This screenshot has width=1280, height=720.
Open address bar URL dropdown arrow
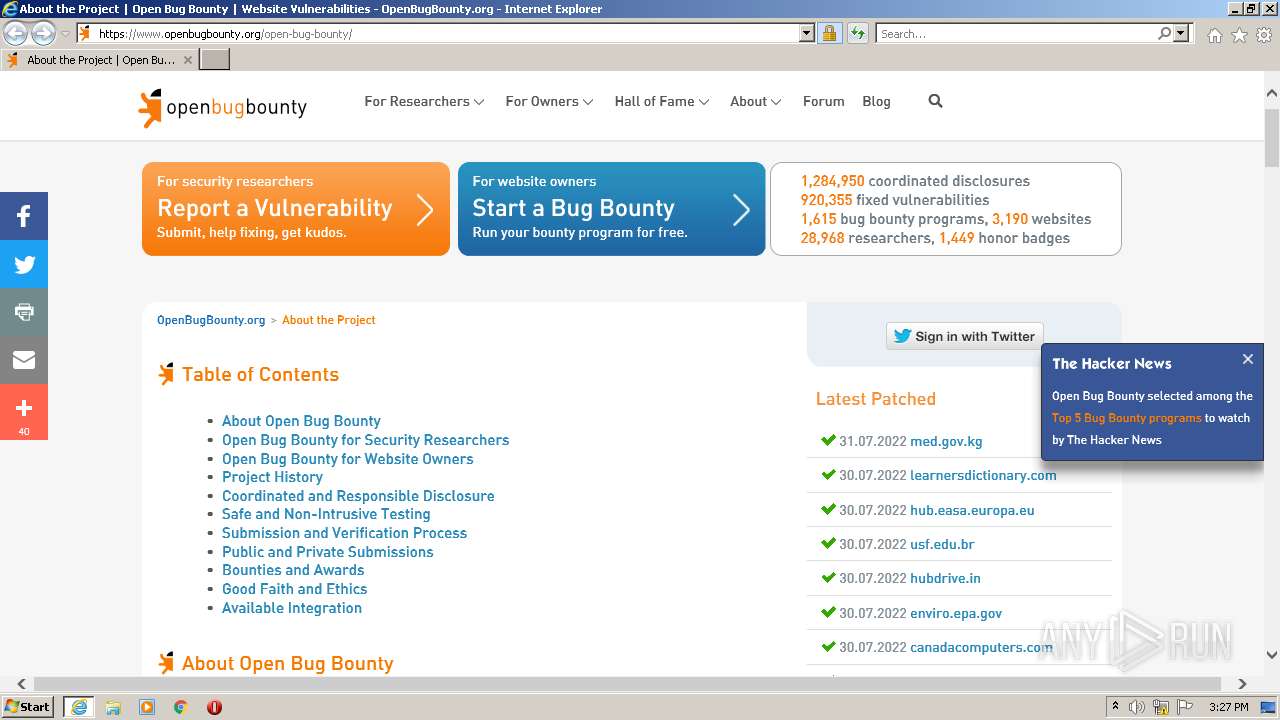(807, 33)
